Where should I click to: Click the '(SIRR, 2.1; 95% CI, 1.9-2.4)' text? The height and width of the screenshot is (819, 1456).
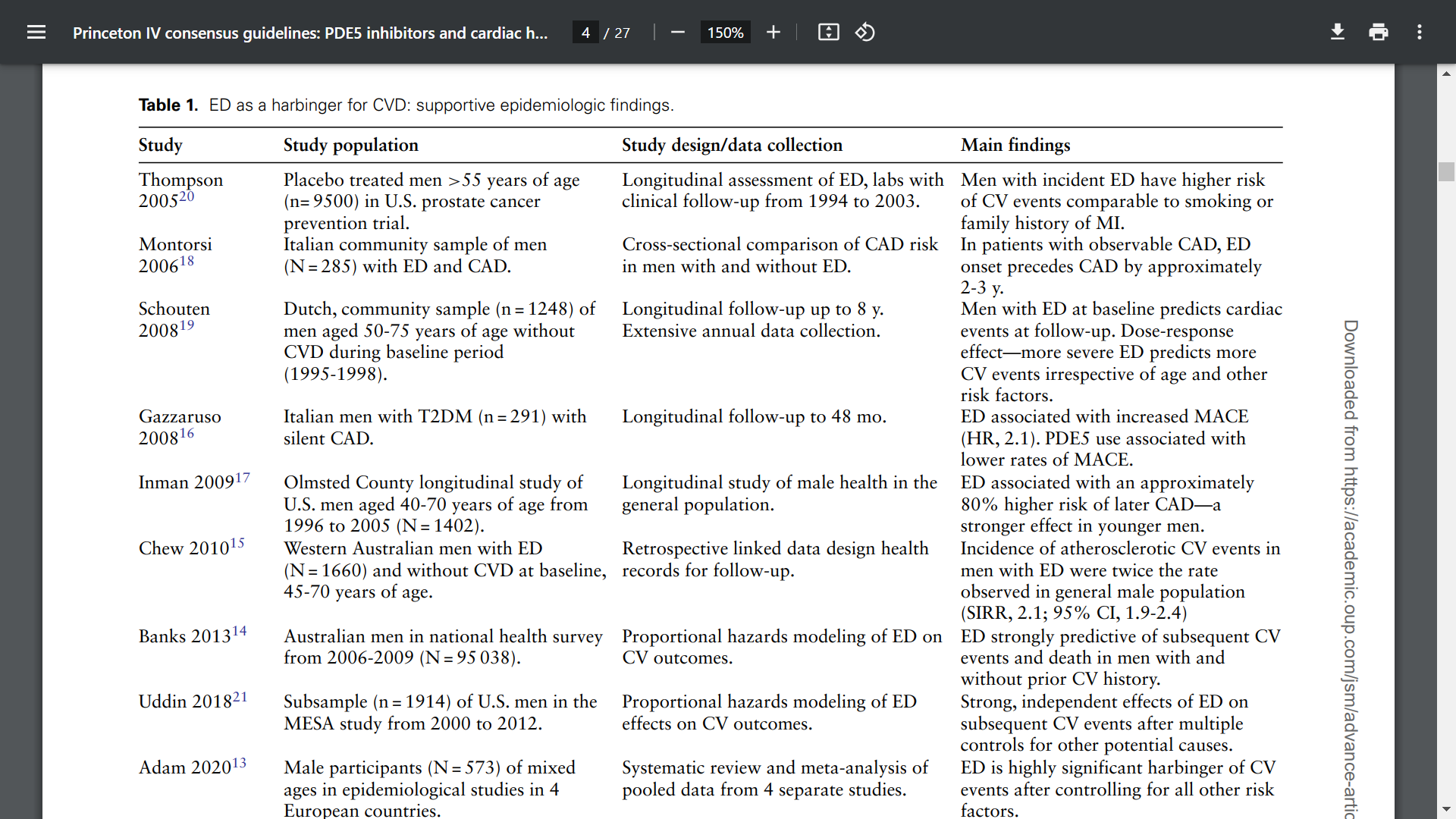point(1074,613)
